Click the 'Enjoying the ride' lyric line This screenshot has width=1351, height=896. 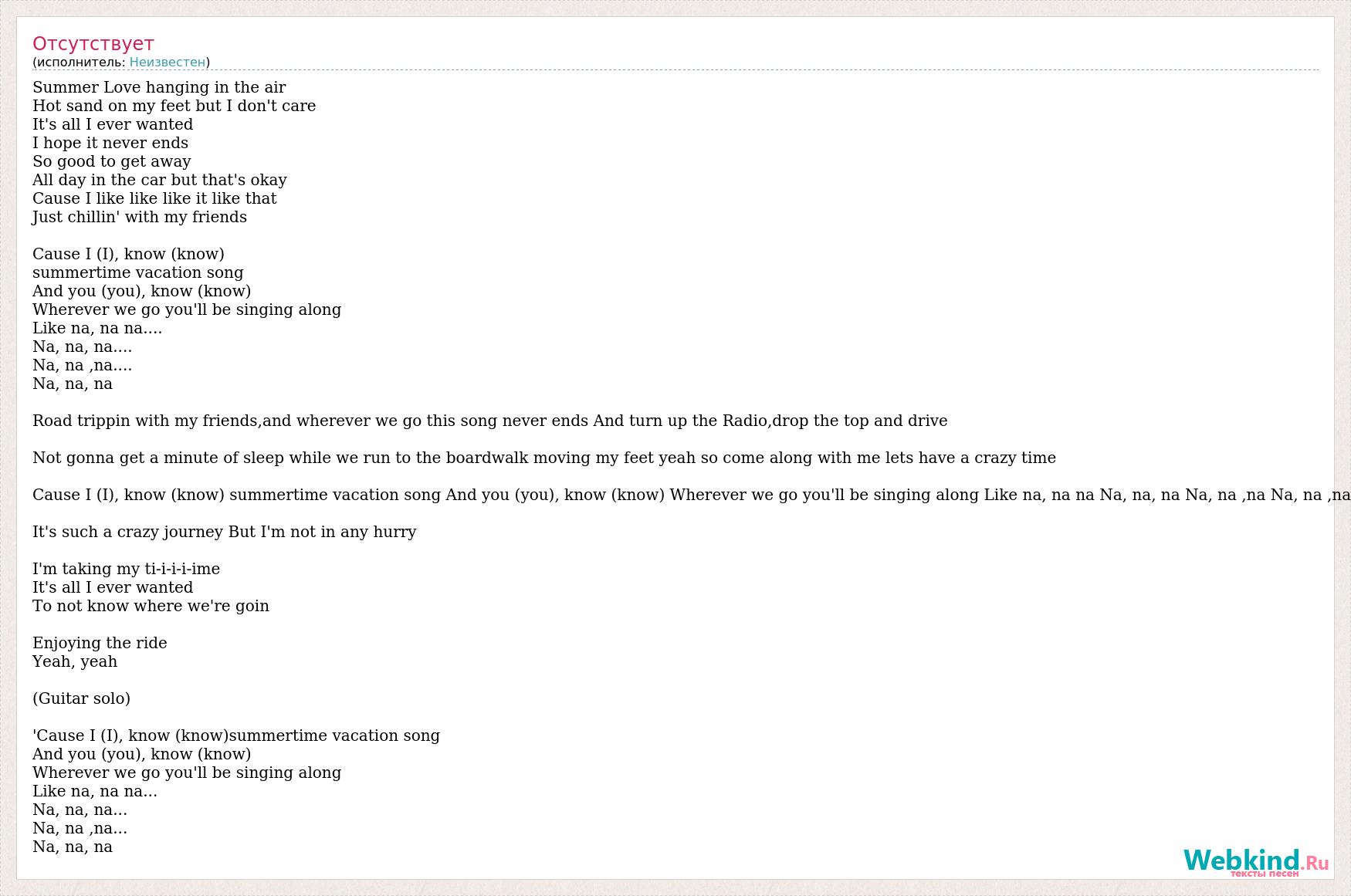click(x=100, y=643)
